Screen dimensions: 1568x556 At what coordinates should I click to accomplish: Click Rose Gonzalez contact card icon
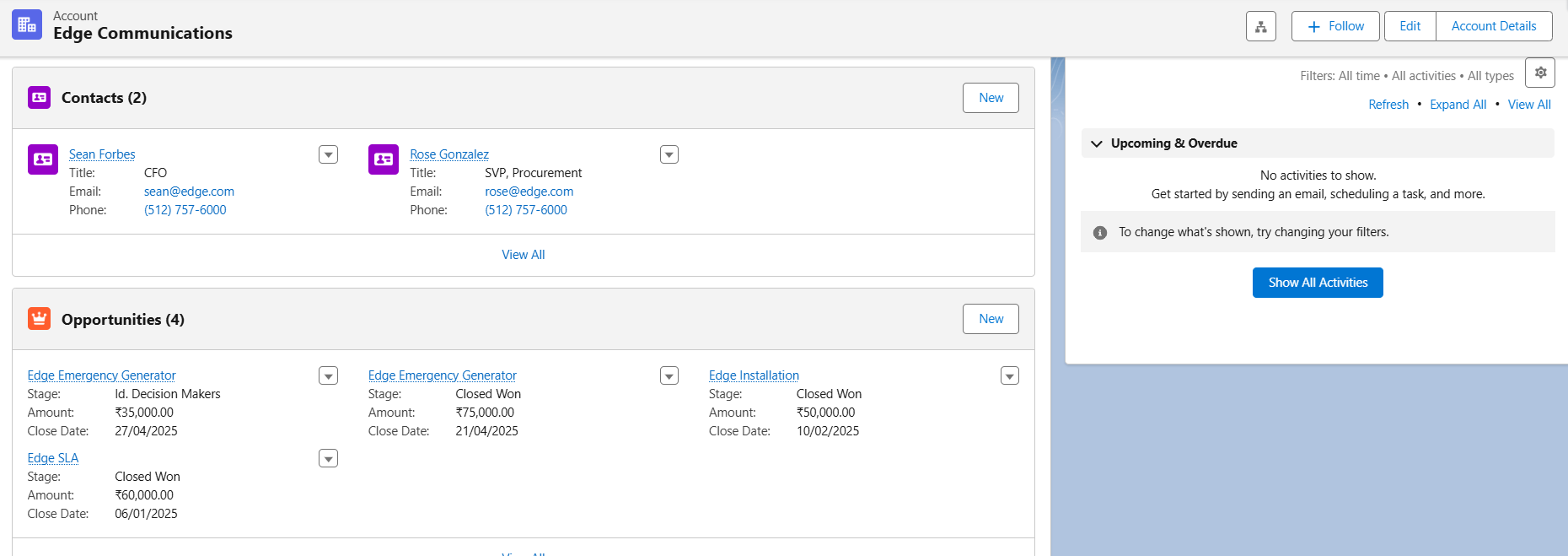(x=384, y=159)
